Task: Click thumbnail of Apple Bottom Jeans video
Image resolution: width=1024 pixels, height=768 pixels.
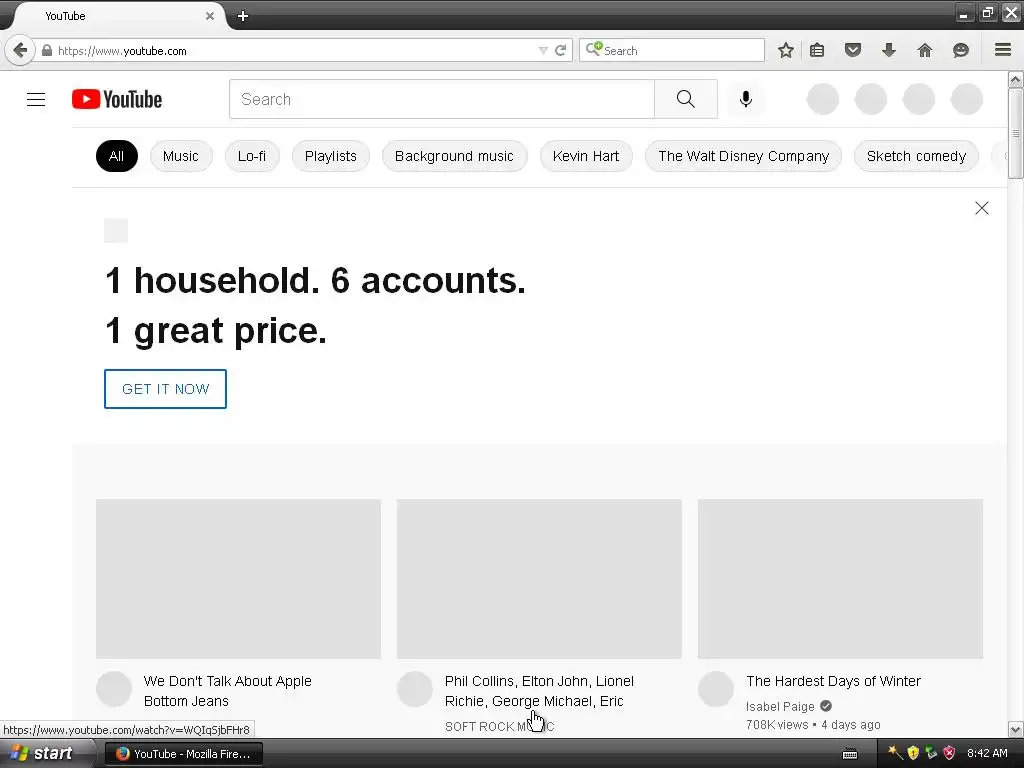Action: pos(238,579)
